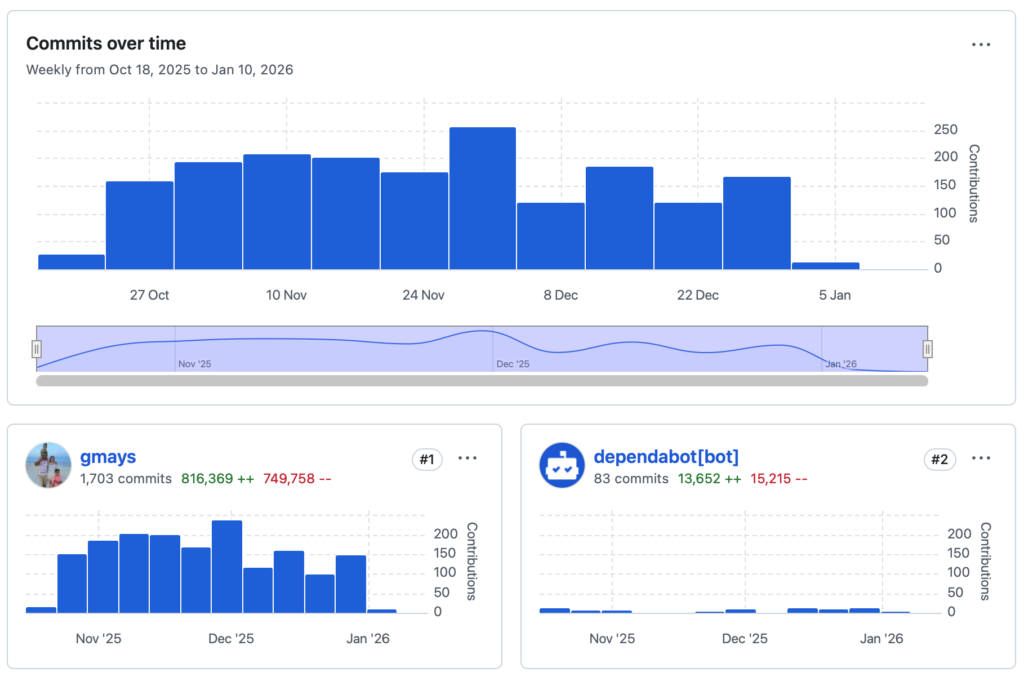Viewport: 1024px width, 677px height.
Task: Open the Commits over time options menu
Action: click(981, 44)
